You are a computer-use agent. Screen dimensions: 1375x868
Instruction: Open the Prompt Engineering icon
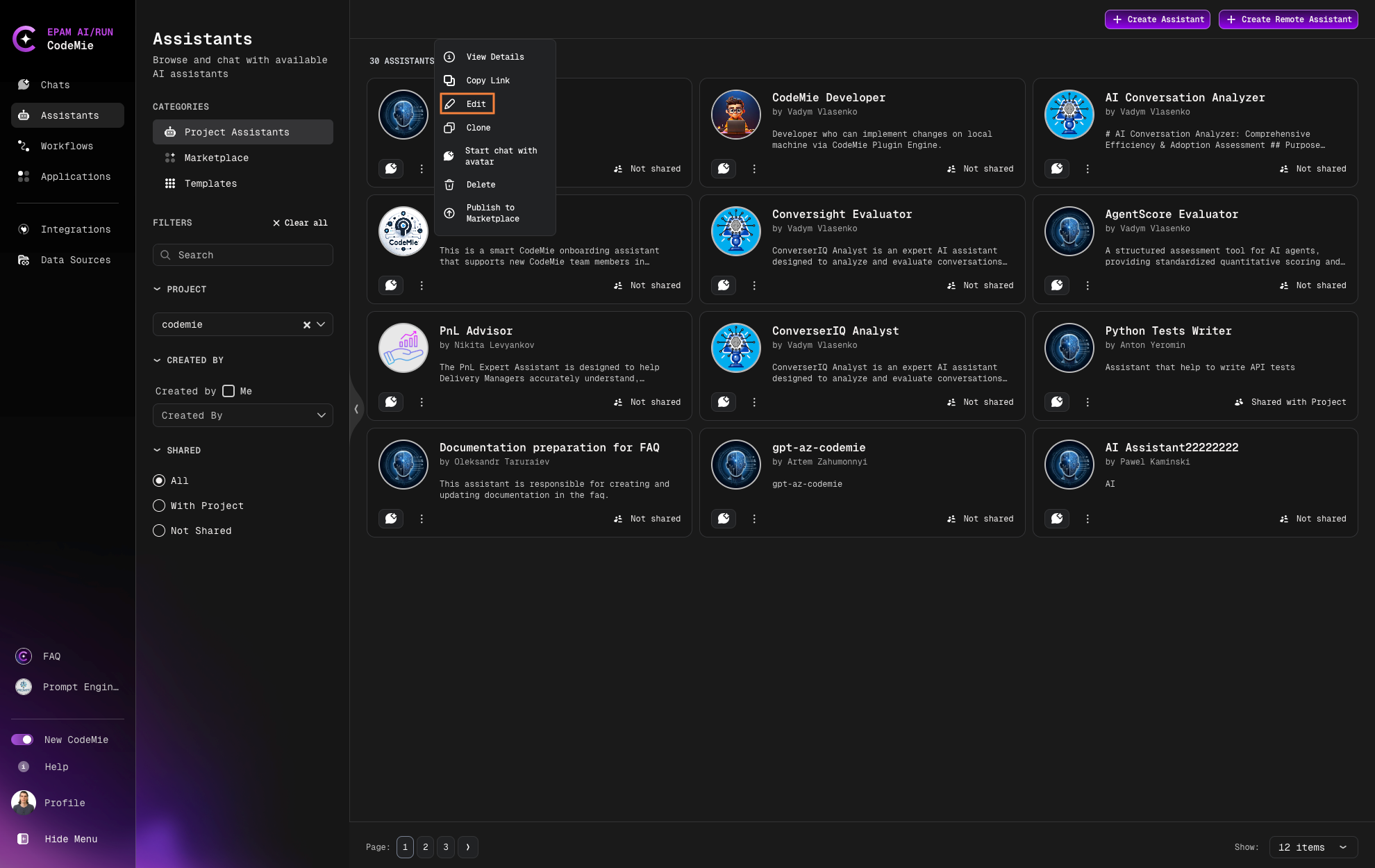23,687
